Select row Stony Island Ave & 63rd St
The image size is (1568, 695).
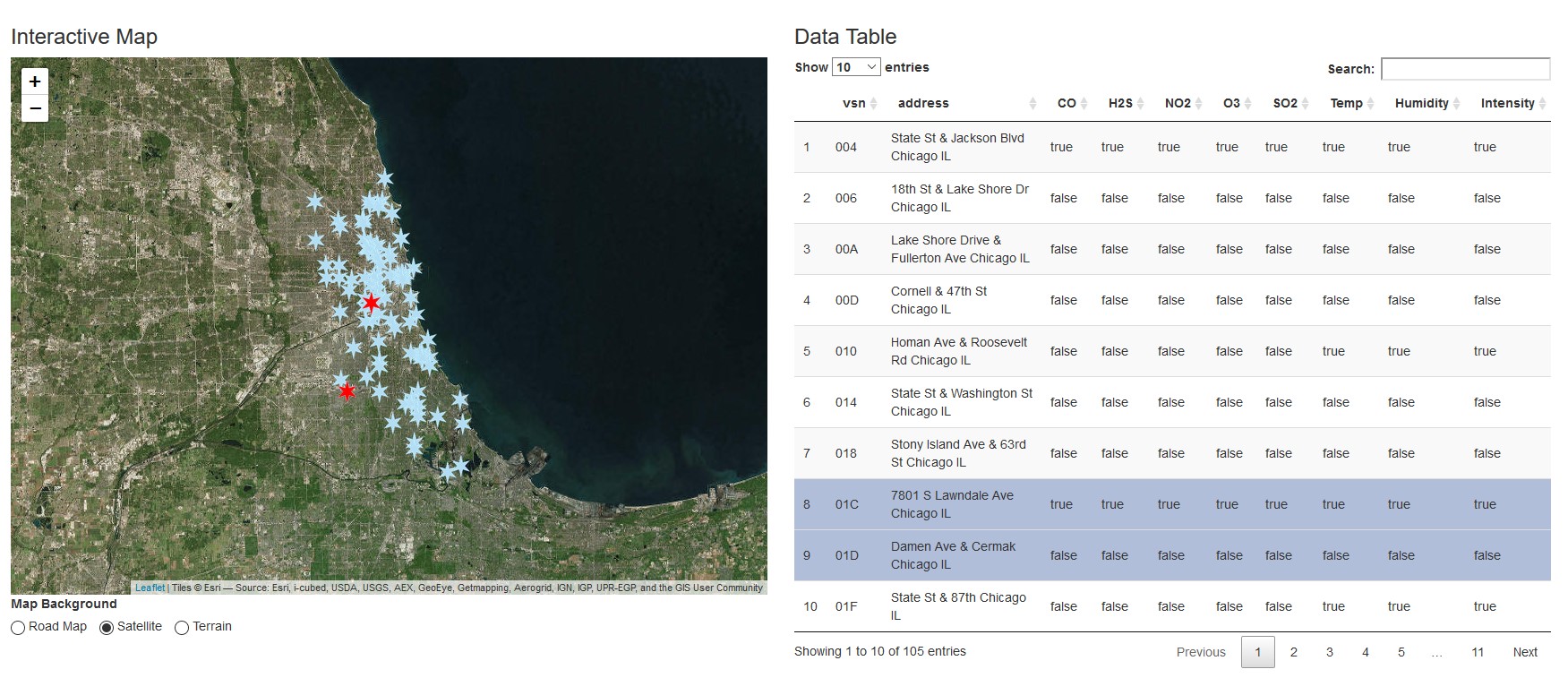click(x=1172, y=453)
